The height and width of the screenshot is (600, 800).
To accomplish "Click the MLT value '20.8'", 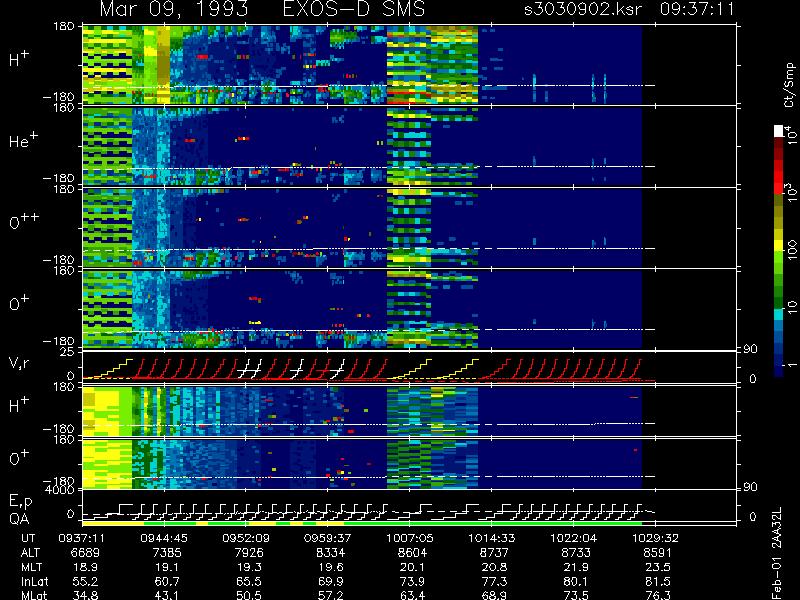I will (494, 567).
